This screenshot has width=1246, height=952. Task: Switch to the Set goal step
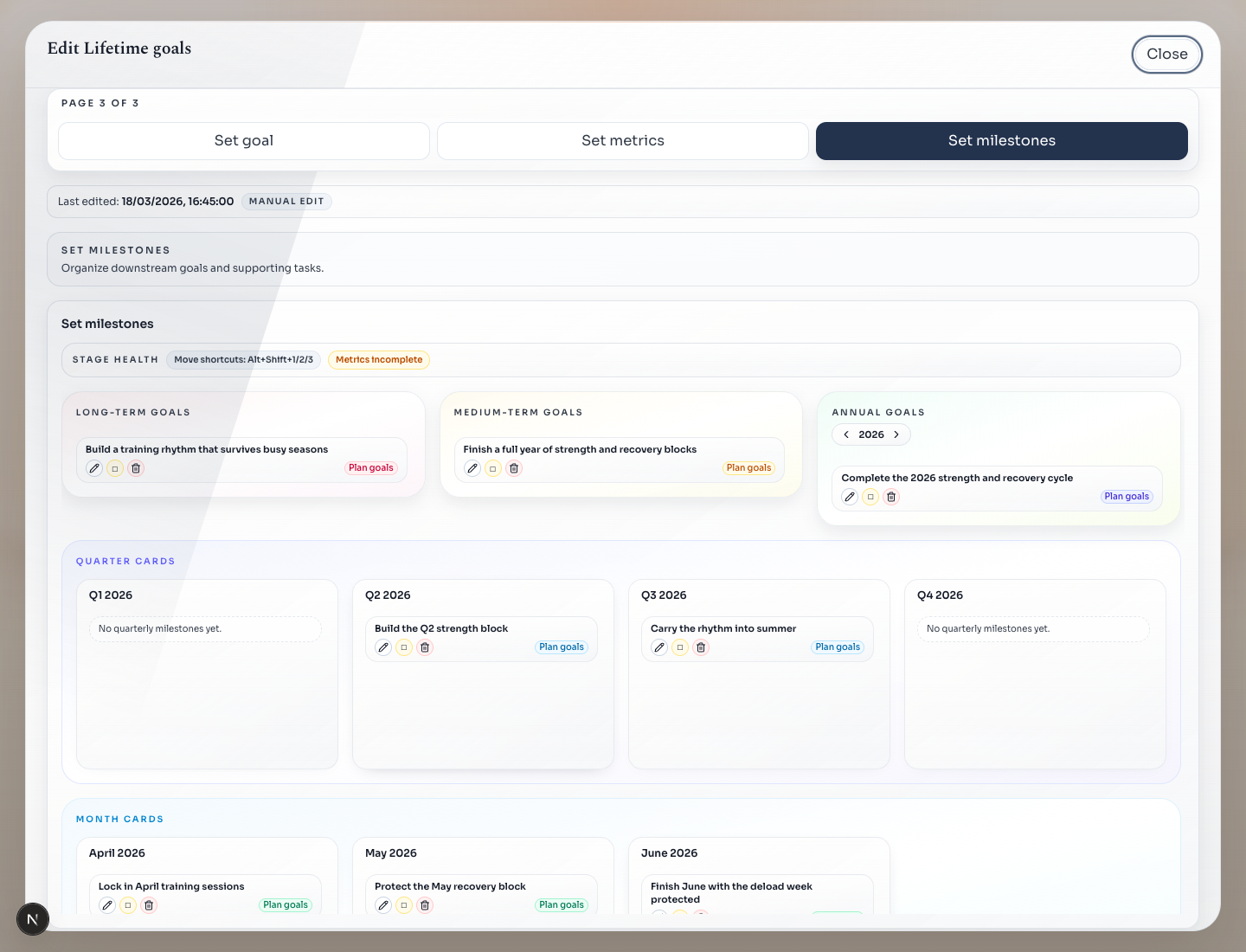[244, 141]
